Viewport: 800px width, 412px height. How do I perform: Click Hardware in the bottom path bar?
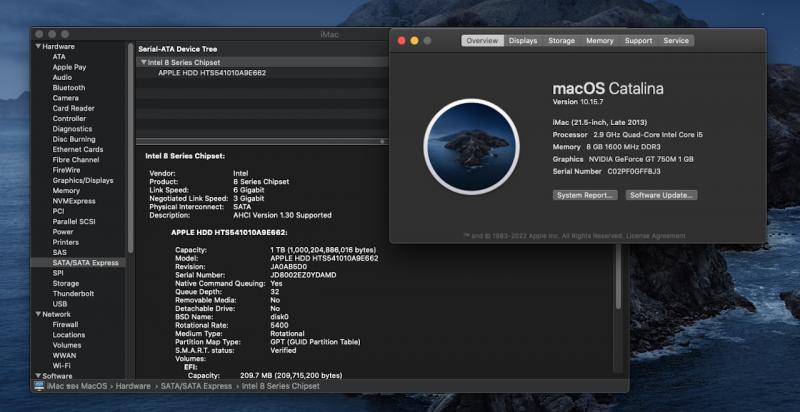[x=133, y=386]
